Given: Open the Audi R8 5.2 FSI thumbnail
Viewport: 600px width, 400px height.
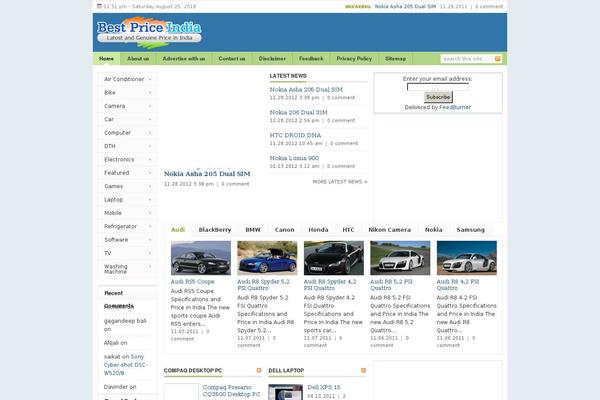Looking at the screenshot, I should coord(400,258).
